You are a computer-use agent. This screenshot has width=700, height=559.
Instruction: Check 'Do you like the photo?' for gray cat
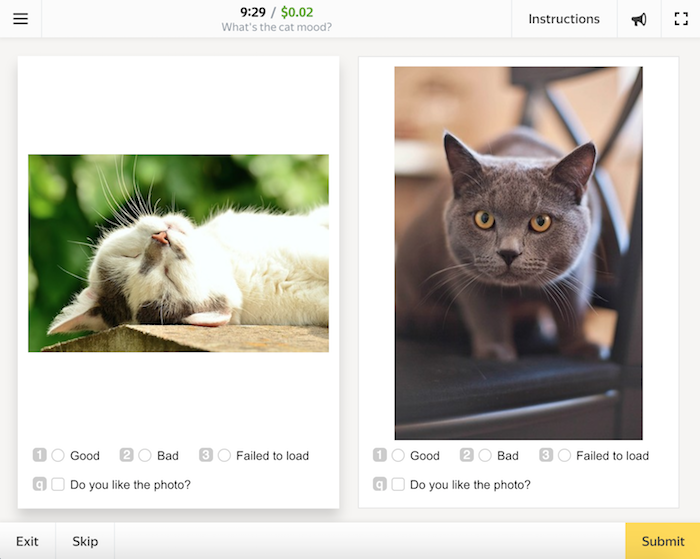(x=398, y=484)
